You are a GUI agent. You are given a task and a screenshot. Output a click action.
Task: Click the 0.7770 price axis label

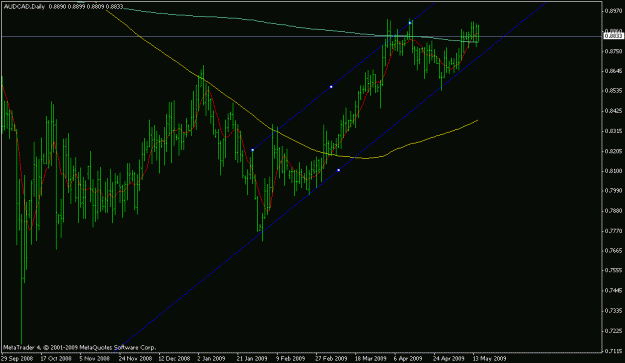coord(613,230)
